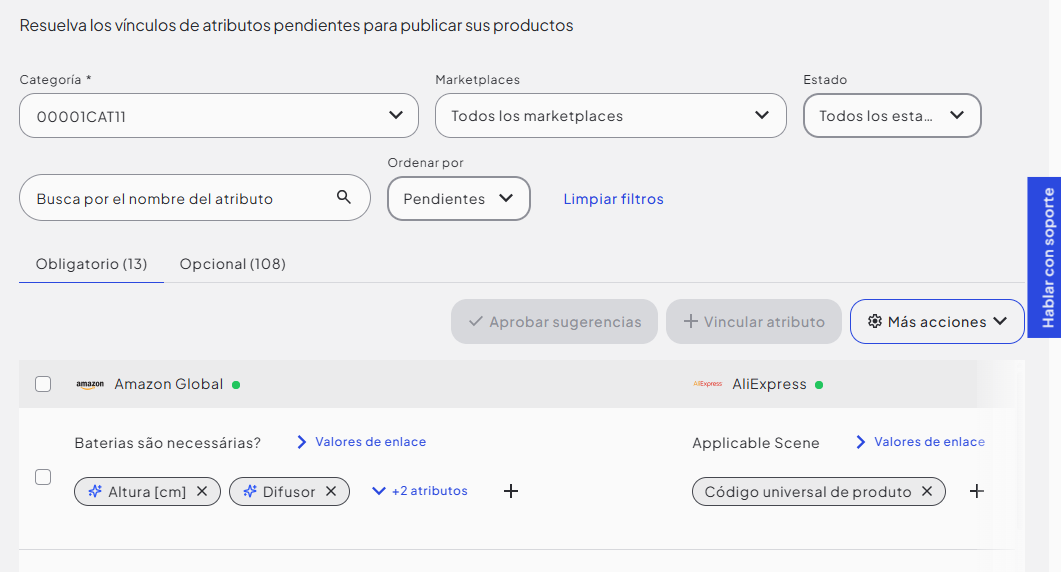Select the header checkbox for all rows

(43, 384)
